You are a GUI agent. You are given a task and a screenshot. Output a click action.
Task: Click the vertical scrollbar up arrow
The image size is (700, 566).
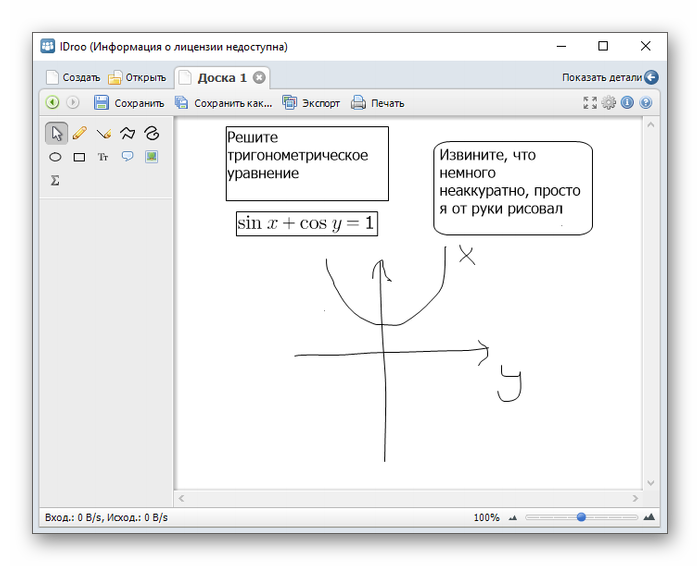point(650,125)
